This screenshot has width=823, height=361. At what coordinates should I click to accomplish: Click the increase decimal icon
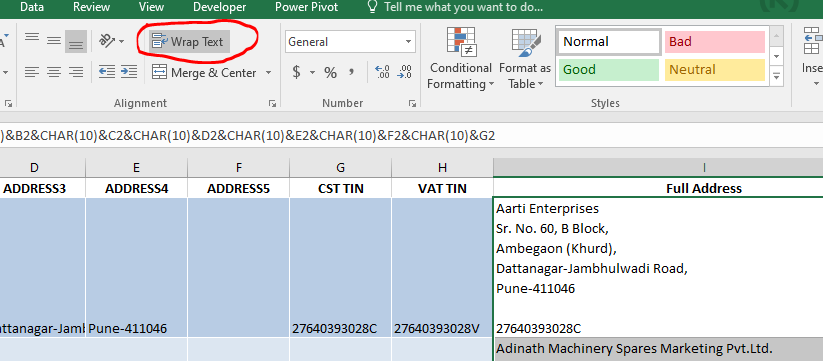click(x=382, y=72)
